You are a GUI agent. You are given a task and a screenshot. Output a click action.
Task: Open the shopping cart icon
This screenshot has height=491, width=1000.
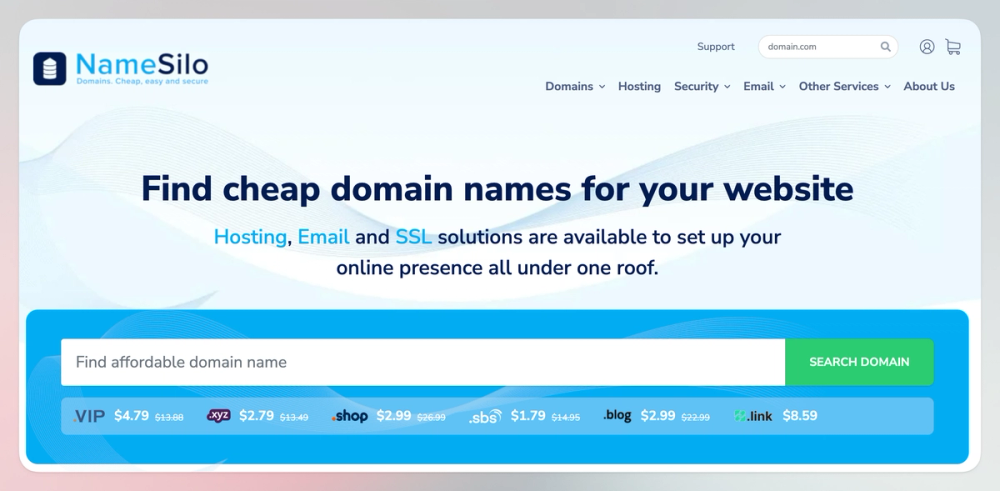tap(953, 47)
